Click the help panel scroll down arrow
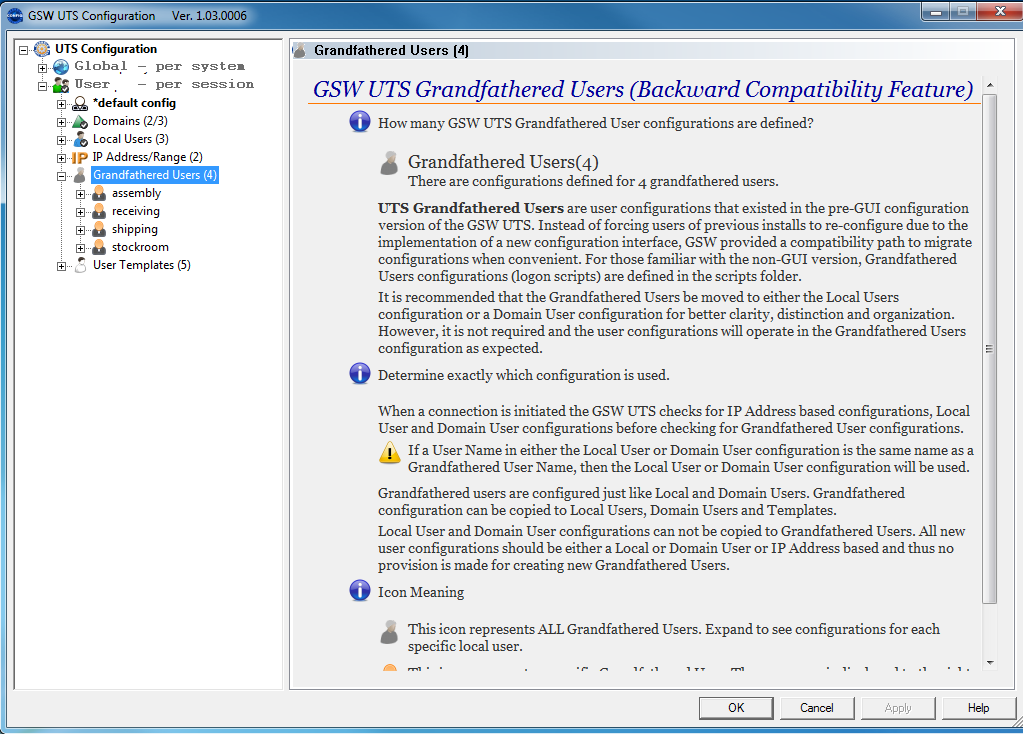Image resolution: width=1023 pixels, height=734 pixels. pos(990,663)
